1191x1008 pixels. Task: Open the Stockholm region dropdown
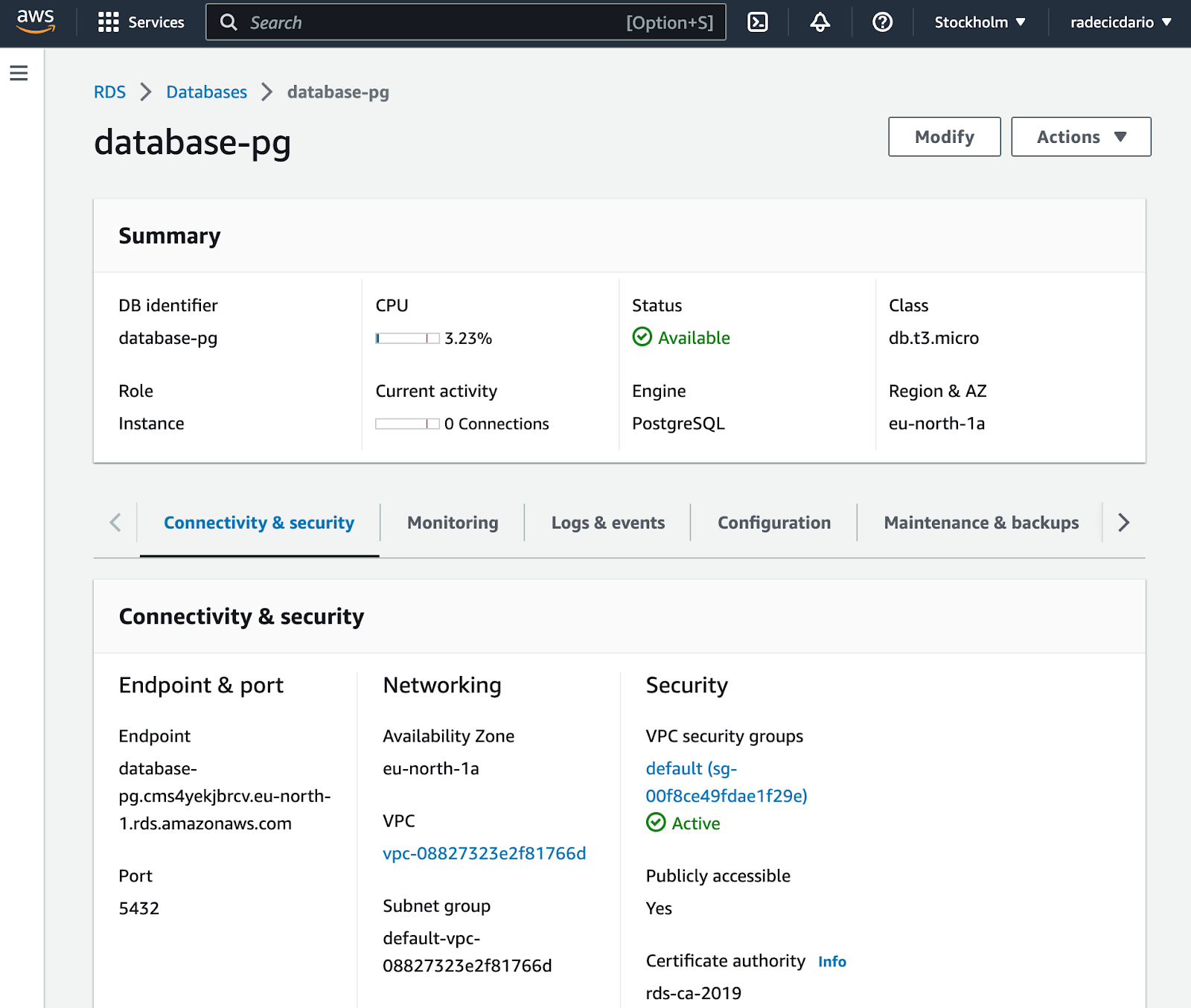(980, 22)
